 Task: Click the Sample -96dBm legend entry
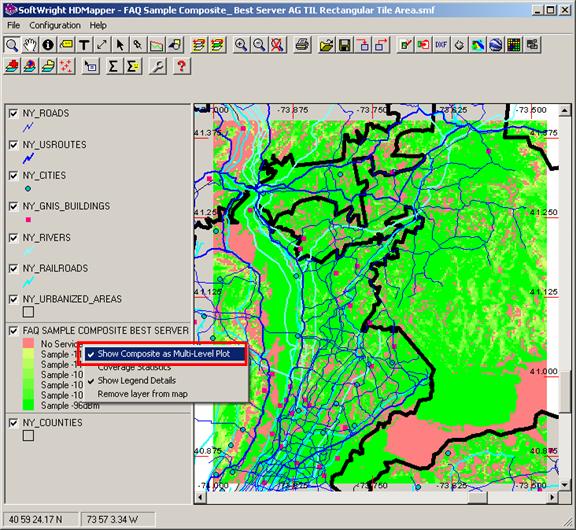click(70, 405)
